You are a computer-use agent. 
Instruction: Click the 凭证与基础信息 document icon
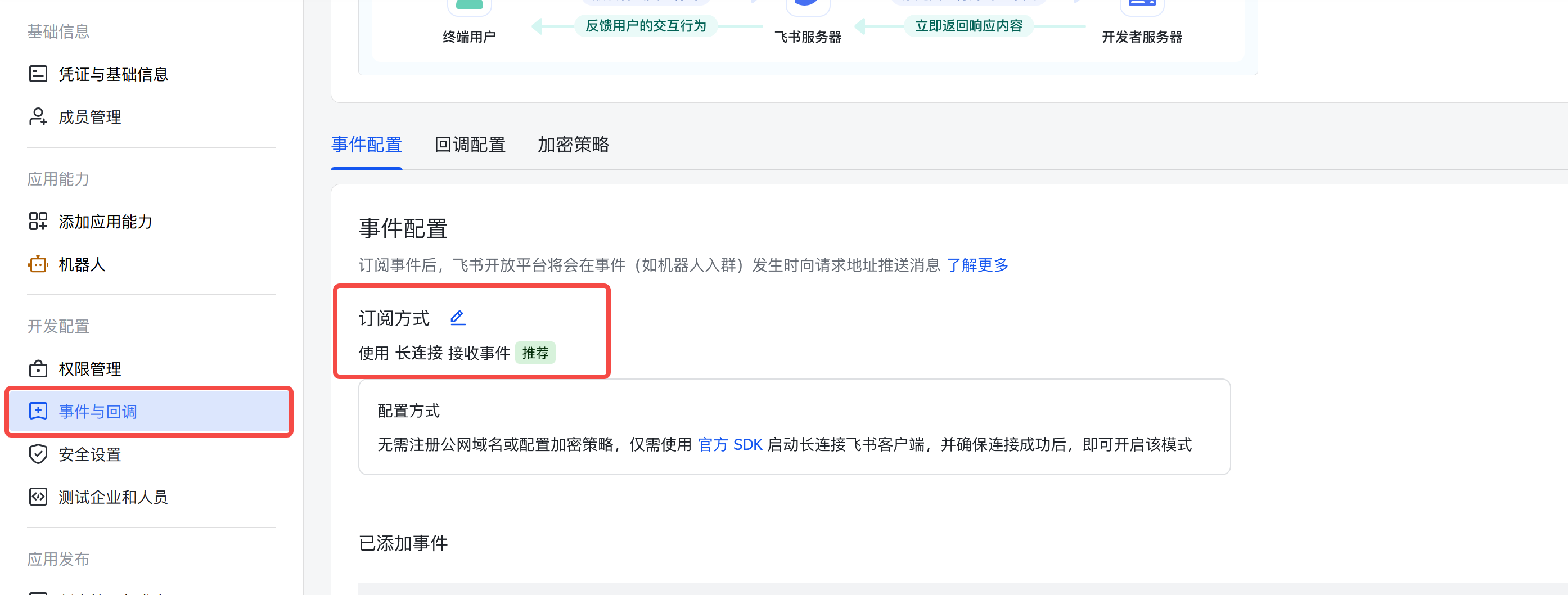tap(38, 74)
